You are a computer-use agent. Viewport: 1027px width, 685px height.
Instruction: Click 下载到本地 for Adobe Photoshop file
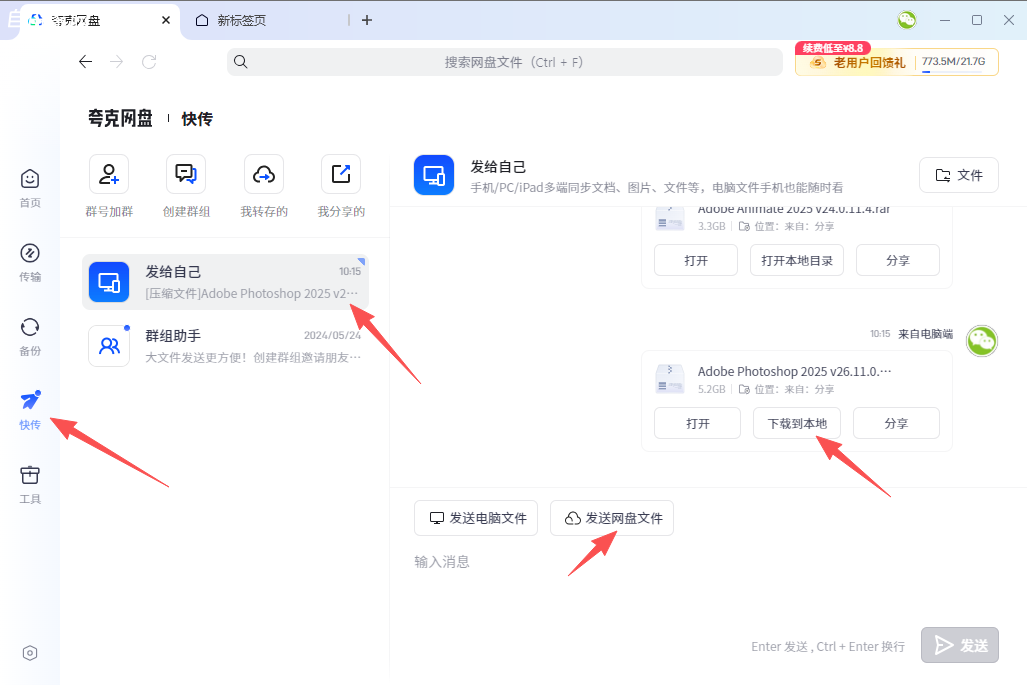797,423
